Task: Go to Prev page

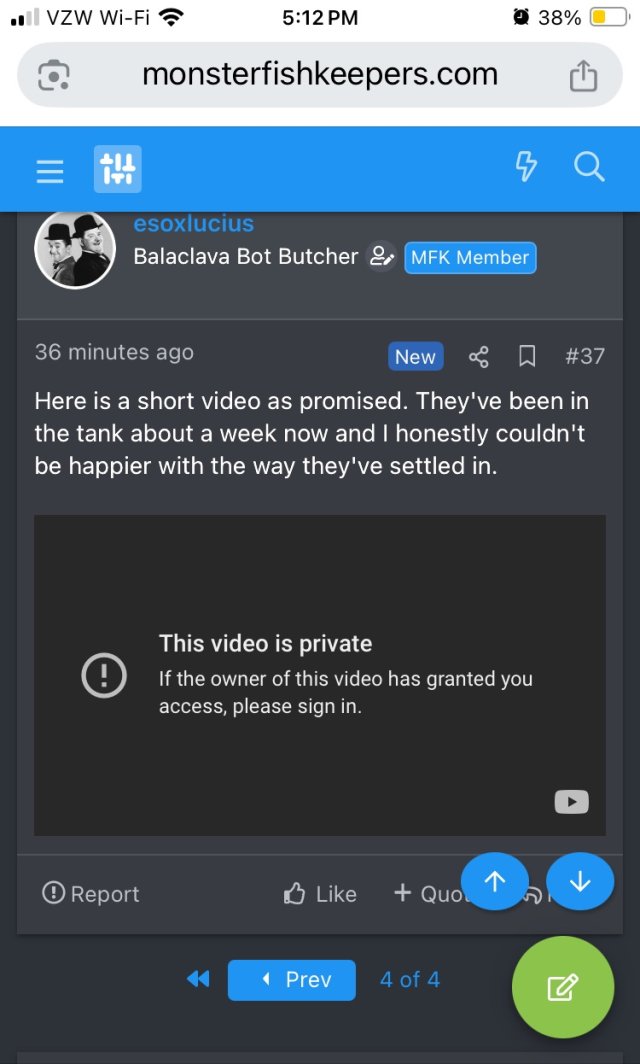Action: click(291, 980)
